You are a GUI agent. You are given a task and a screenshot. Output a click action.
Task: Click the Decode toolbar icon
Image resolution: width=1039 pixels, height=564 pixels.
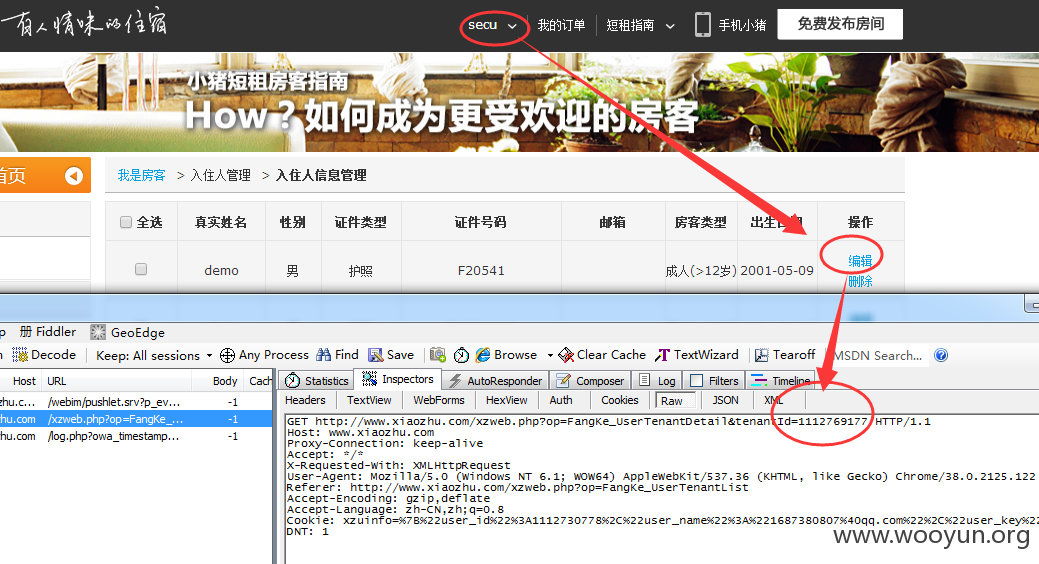[20, 355]
